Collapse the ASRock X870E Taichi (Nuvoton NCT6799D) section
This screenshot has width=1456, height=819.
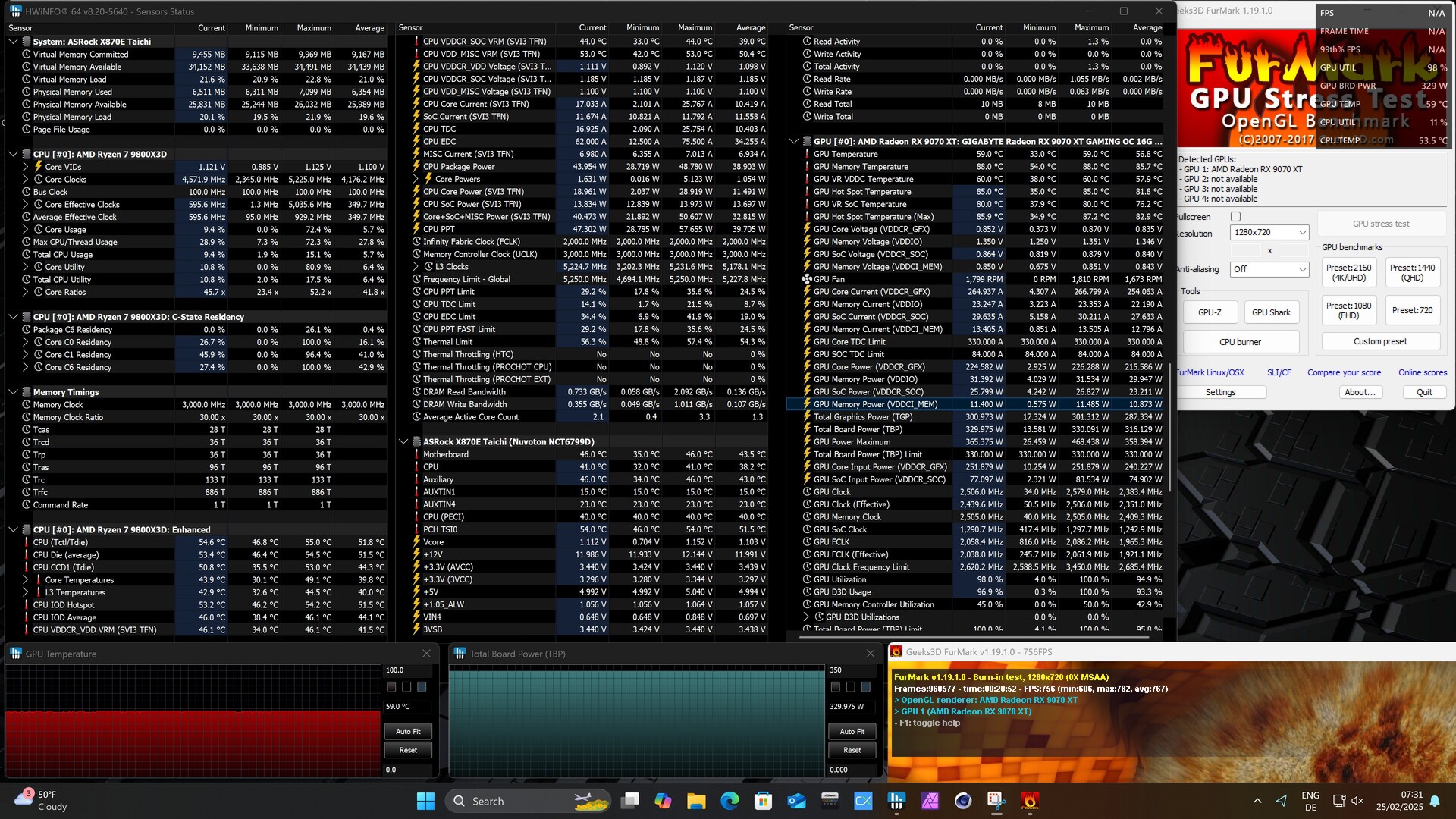click(x=403, y=442)
